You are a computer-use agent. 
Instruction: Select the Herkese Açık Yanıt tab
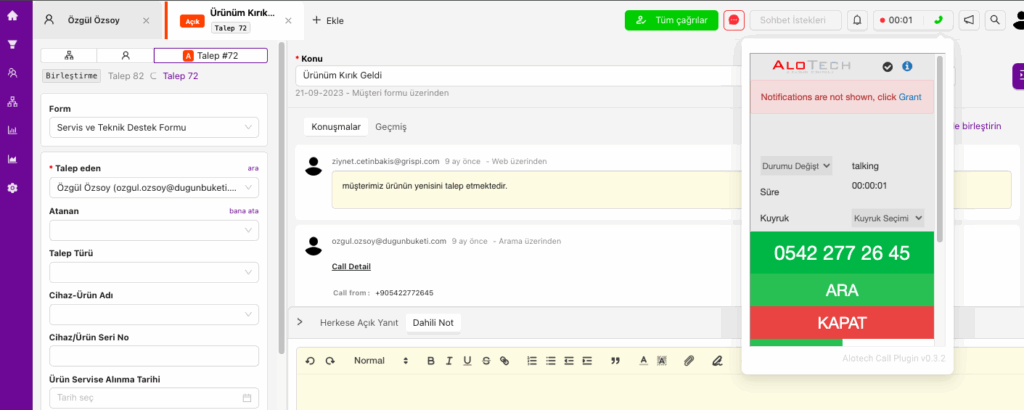359,323
